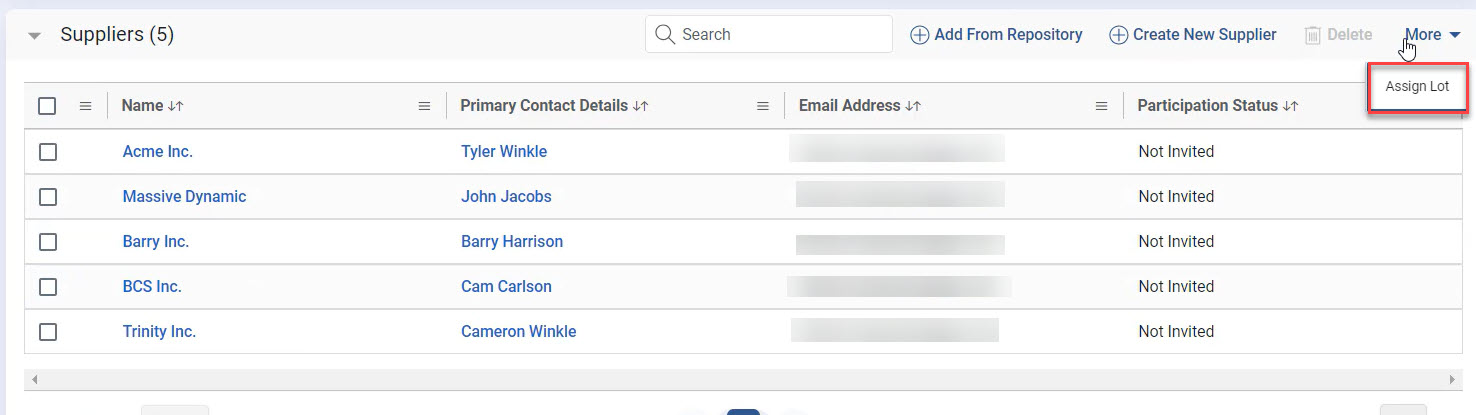The height and width of the screenshot is (415, 1476).
Task: Click the magnifier icon in the search box
Action: 664,35
